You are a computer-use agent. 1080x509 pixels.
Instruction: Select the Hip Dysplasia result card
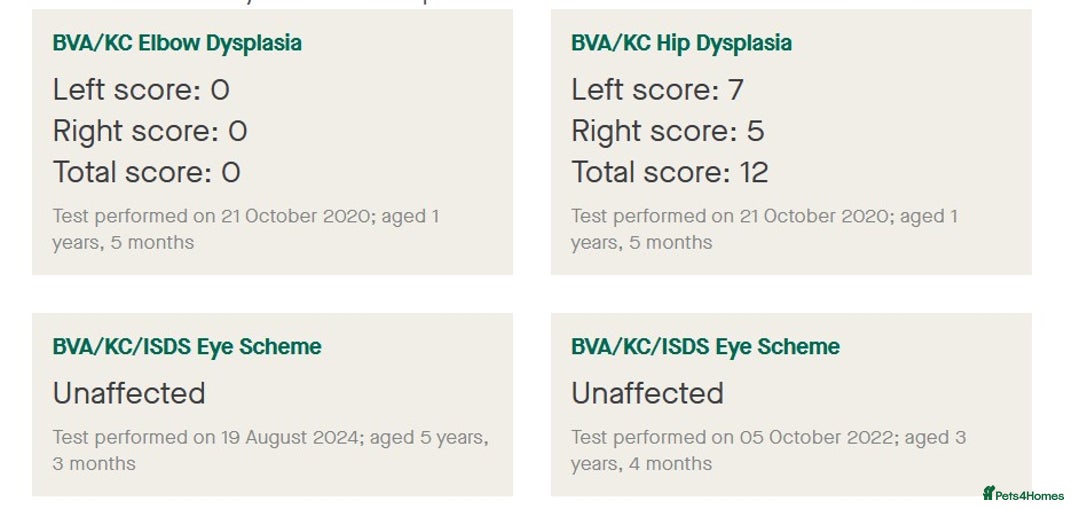791,142
